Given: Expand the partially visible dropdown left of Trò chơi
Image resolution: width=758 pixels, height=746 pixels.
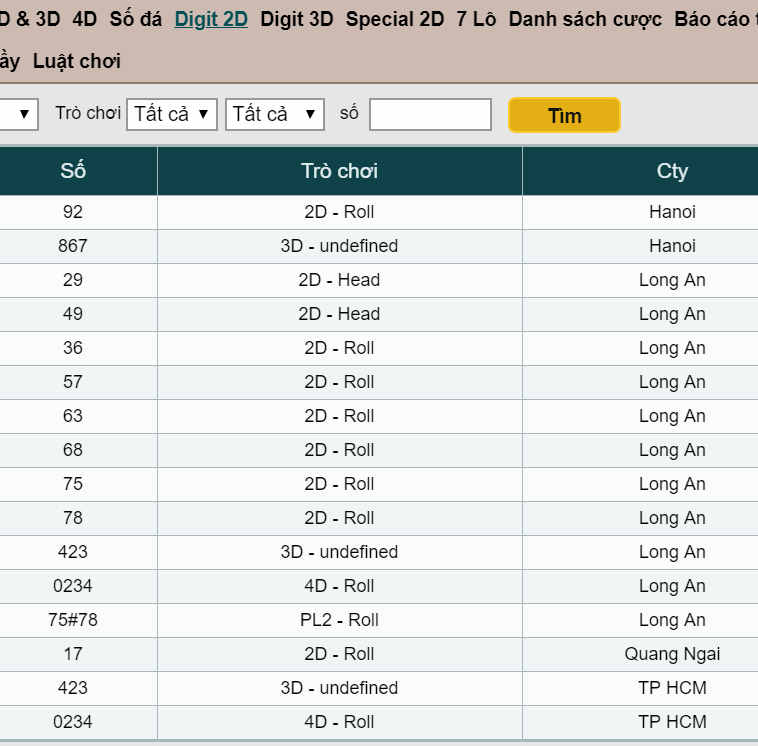Looking at the screenshot, I should (18, 115).
